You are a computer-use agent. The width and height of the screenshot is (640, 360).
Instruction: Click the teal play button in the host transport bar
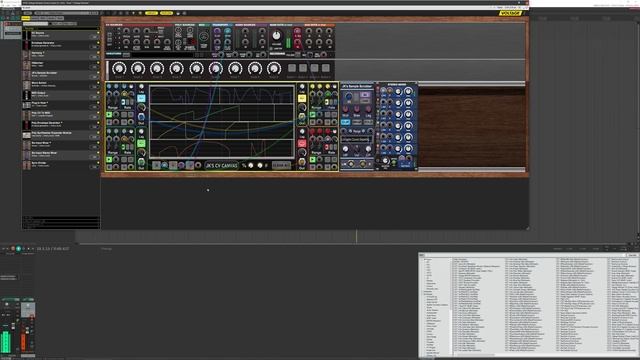point(18,248)
